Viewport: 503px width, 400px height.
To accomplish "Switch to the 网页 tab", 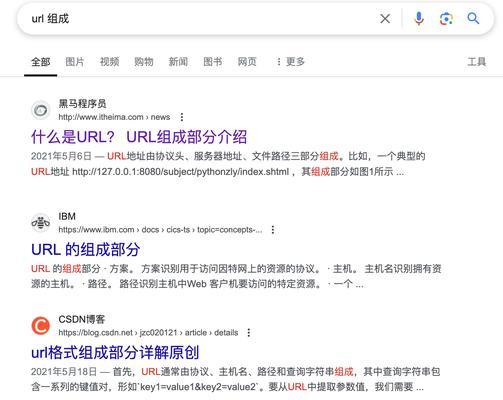I will 247,62.
